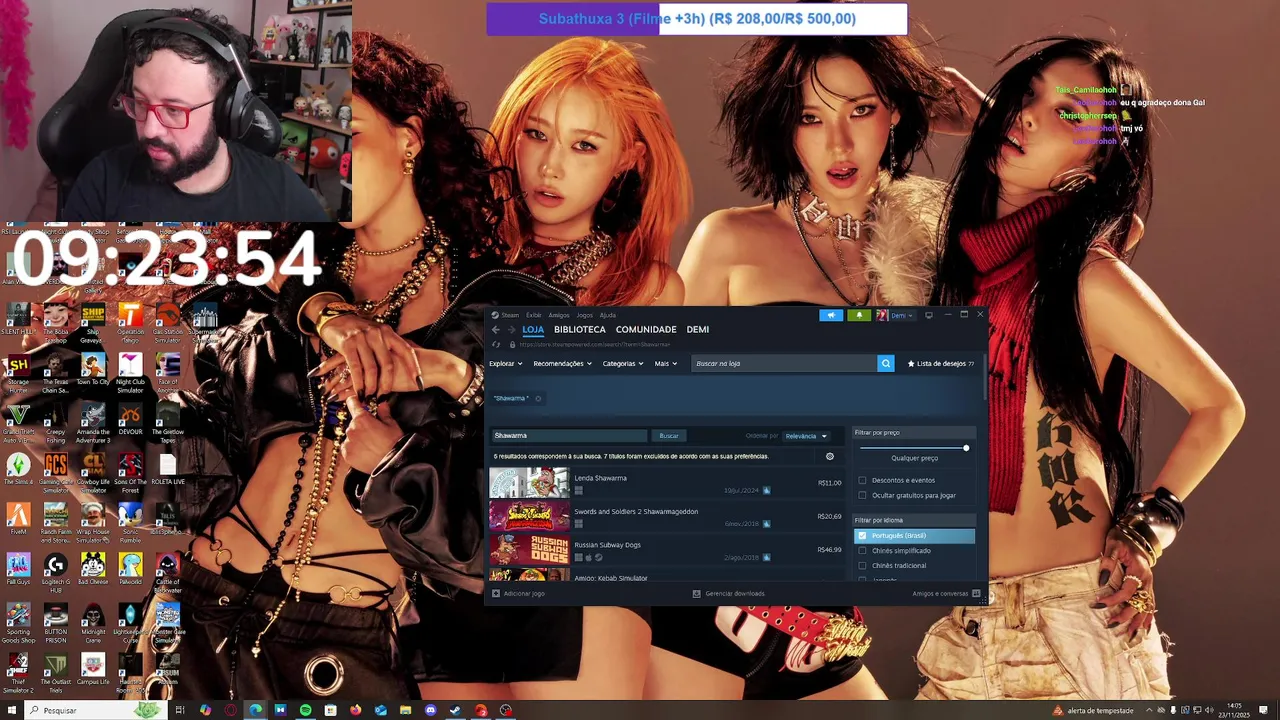The width and height of the screenshot is (1280, 720).
Task: Open Gerenciar downloads
Action: coord(729,594)
